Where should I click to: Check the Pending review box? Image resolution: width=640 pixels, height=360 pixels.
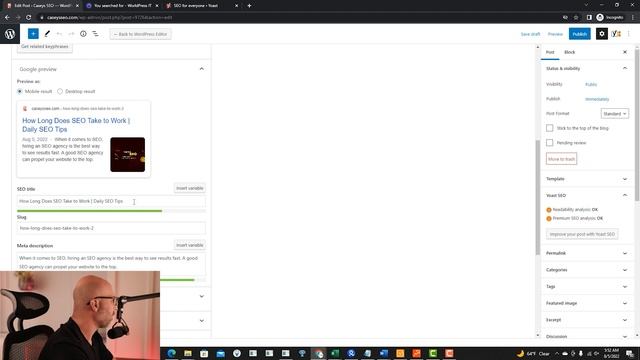click(x=549, y=143)
